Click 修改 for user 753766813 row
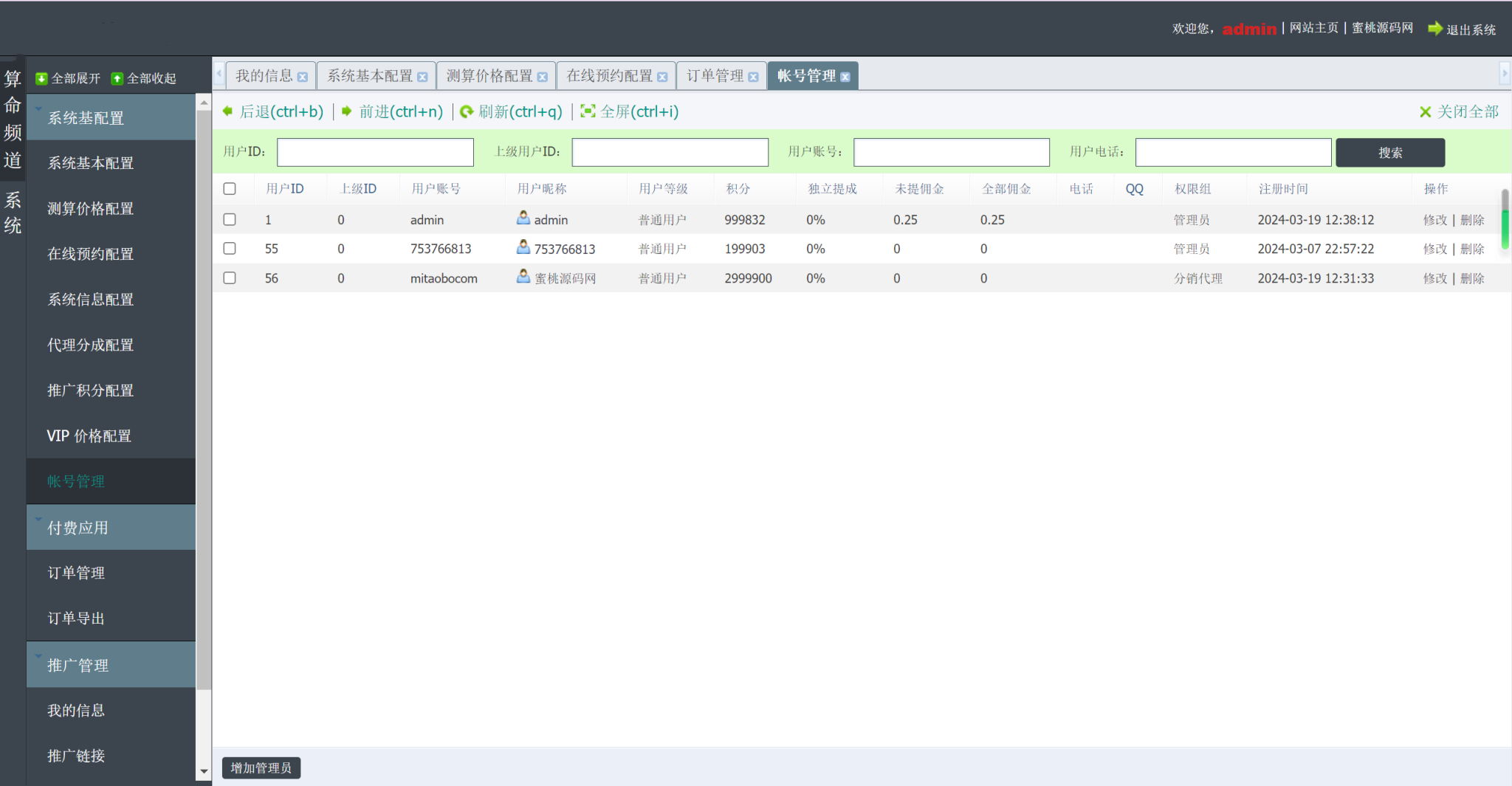Image resolution: width=1512 pixels, height=786 pixels. (x=1435, y=248)
